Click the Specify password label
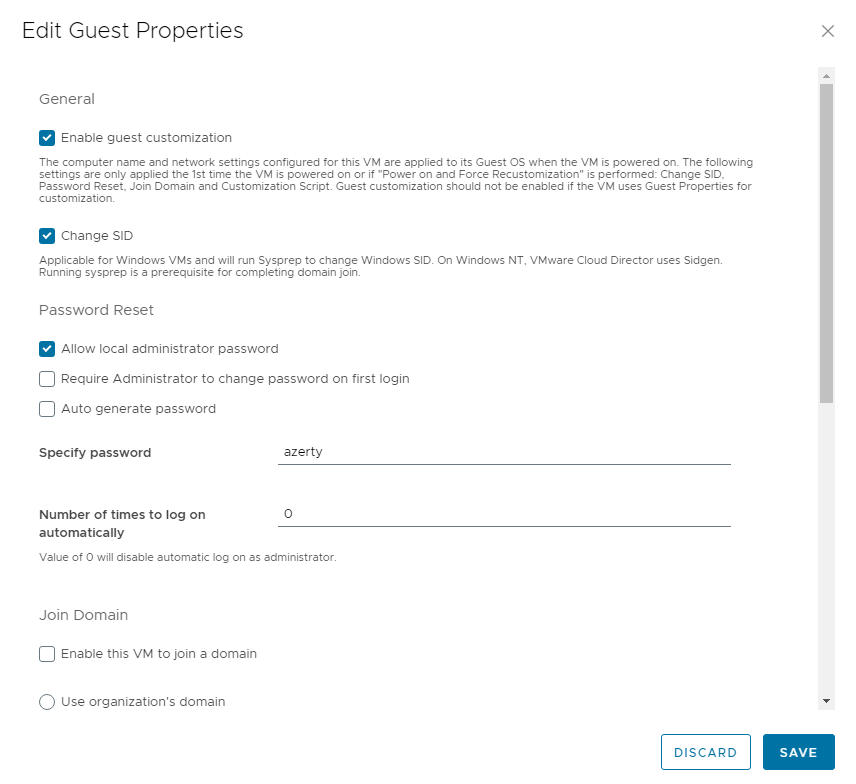856x784 pixels. tap(95, 453)
